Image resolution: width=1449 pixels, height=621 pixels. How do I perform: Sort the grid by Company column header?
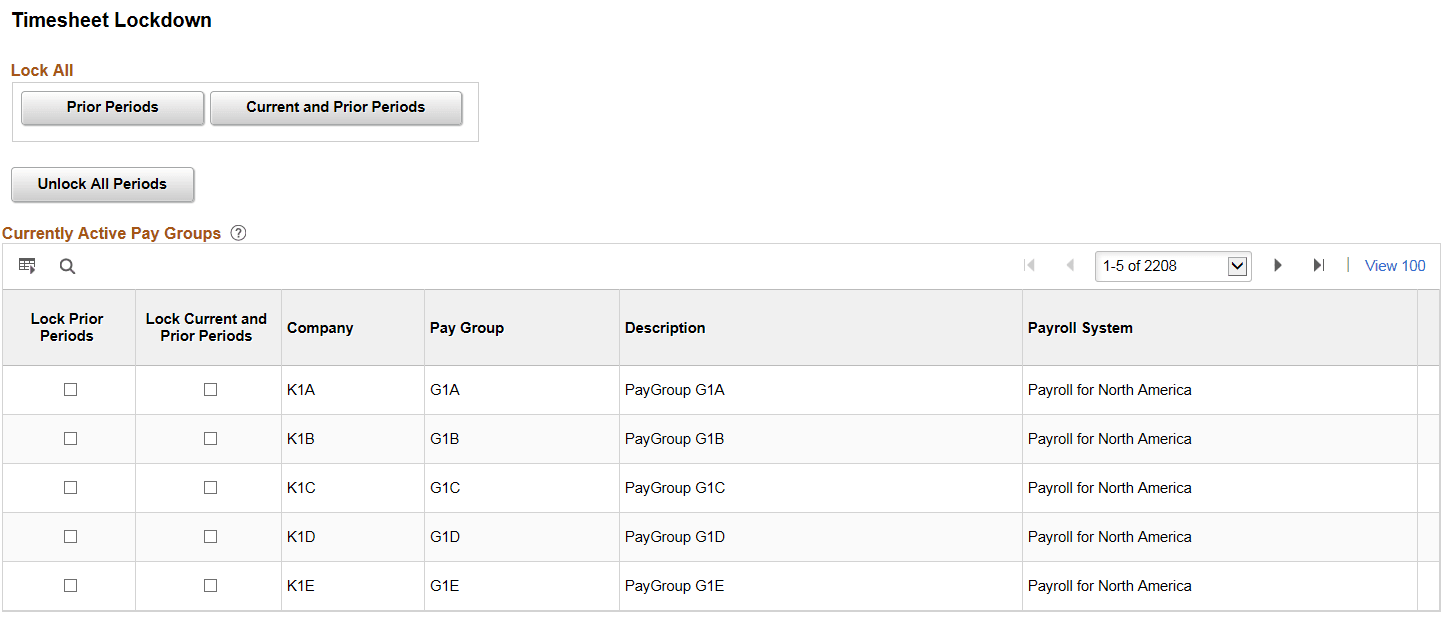click(320, 327)
